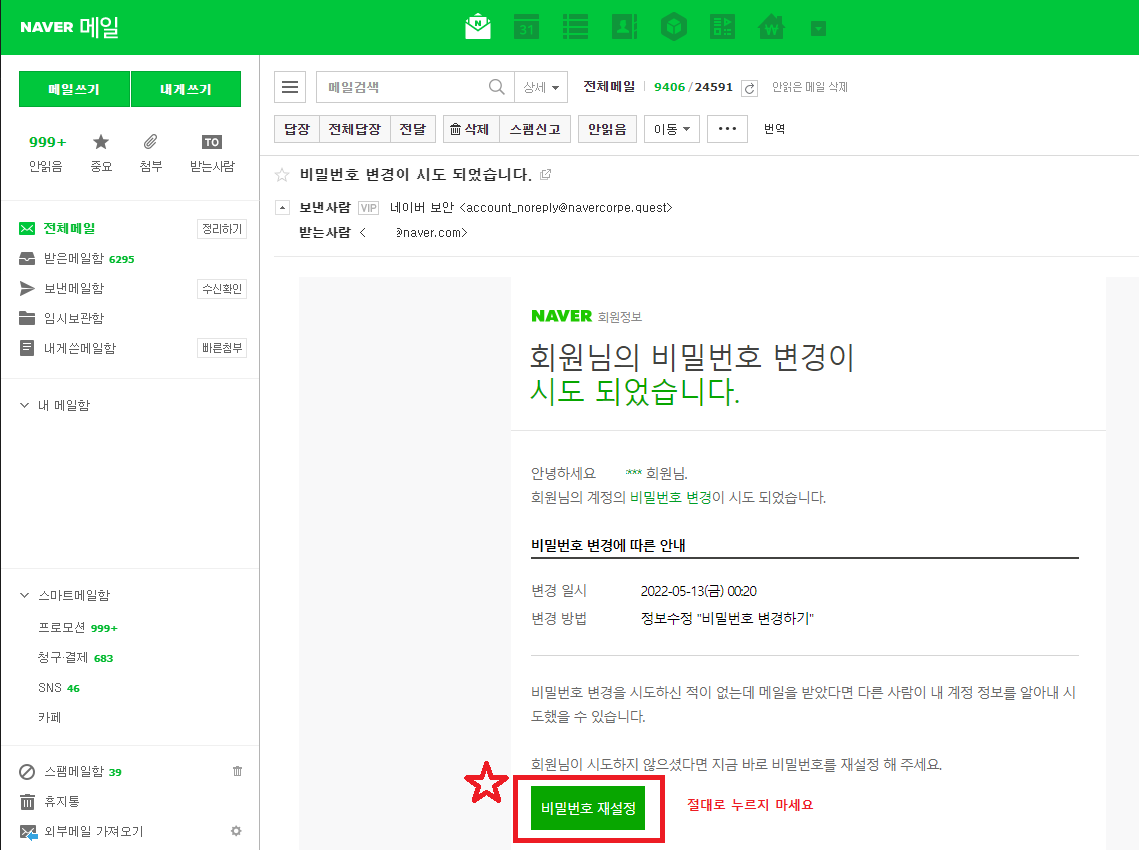Open 임시보관함 folder
The height and width of the screenshot is (850, 1139).
point(73,318)
